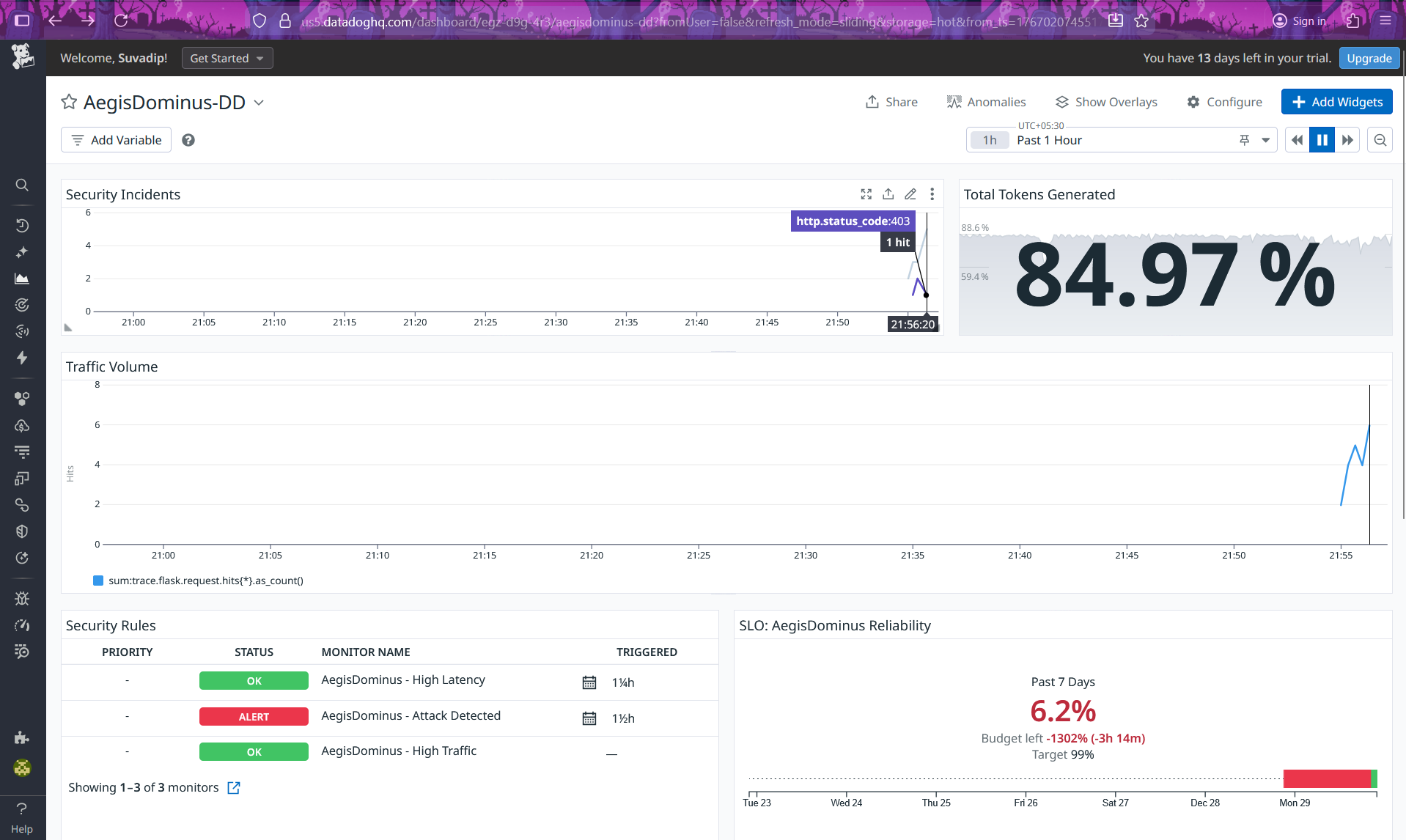The image size is (1406, 840).
Task: Open the Integrations puzzle piece icon
Action: pos(22,737)
